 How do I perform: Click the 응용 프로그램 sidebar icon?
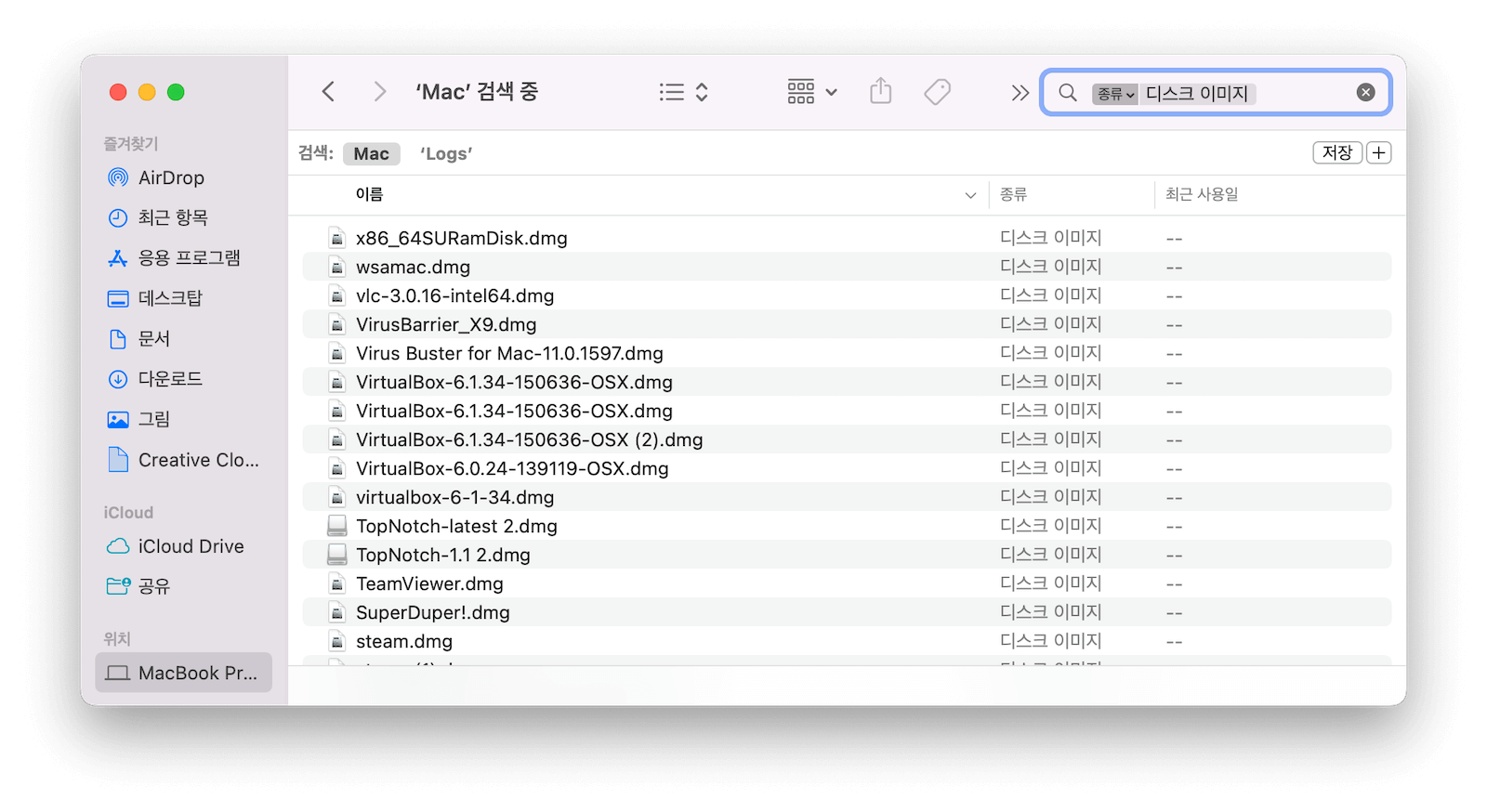(x=118, y=258)
